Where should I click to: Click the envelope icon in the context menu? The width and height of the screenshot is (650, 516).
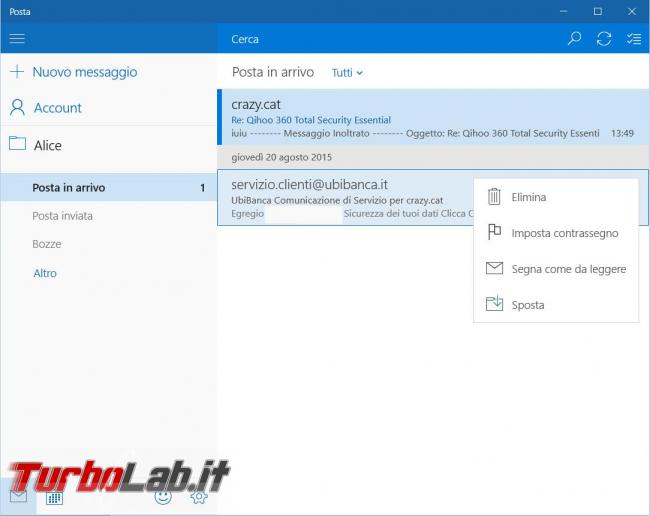pos(494,268)
